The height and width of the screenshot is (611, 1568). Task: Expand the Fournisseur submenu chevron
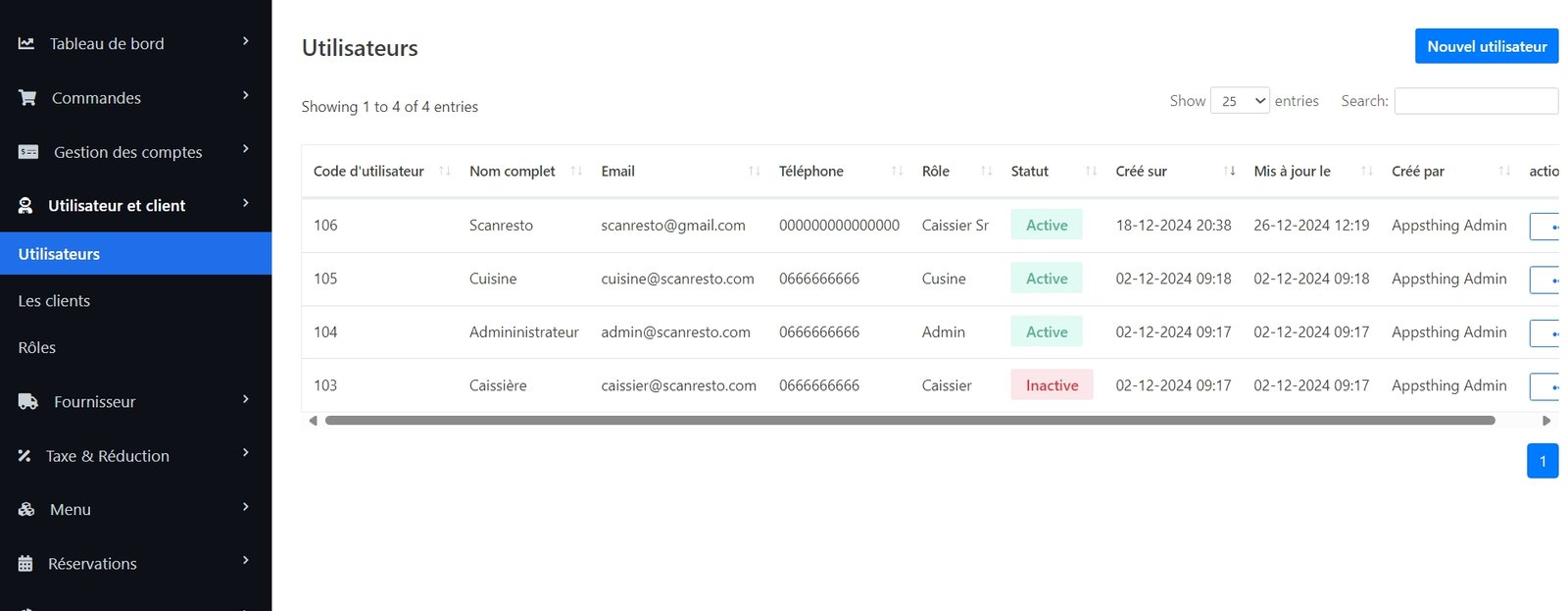246,400
